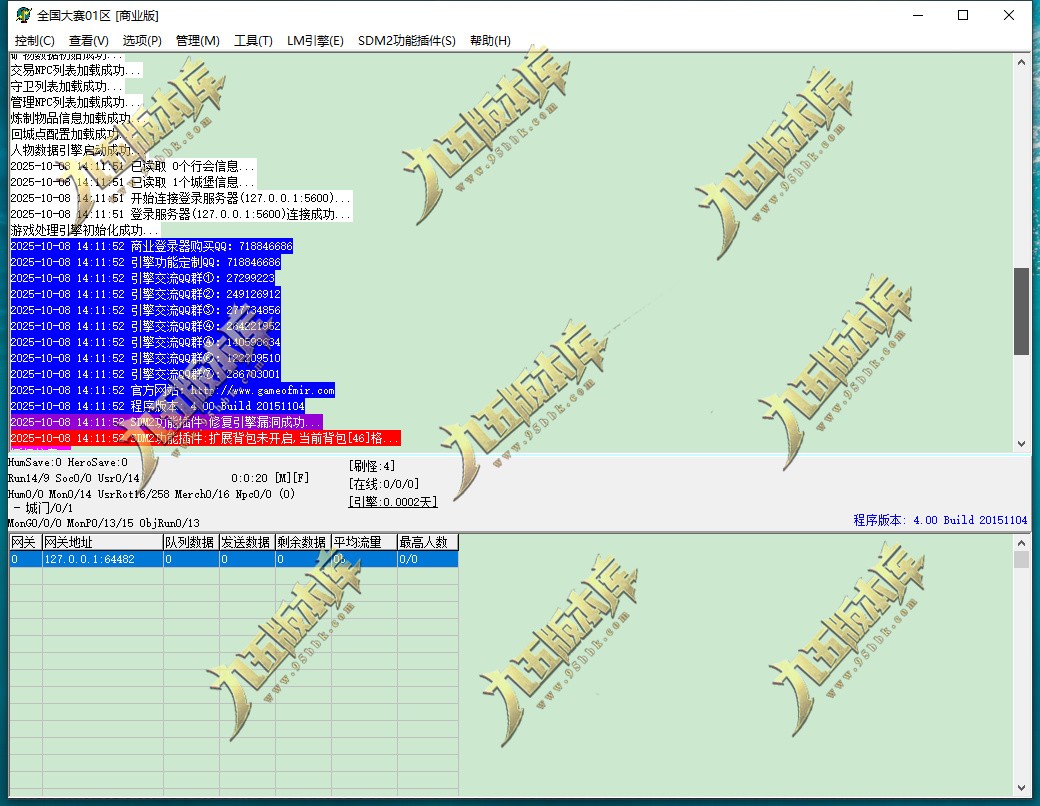This screenshot has width=1040, height=806.
Task: Open the 帮助(H) menu
Action: tap(490, 40)
